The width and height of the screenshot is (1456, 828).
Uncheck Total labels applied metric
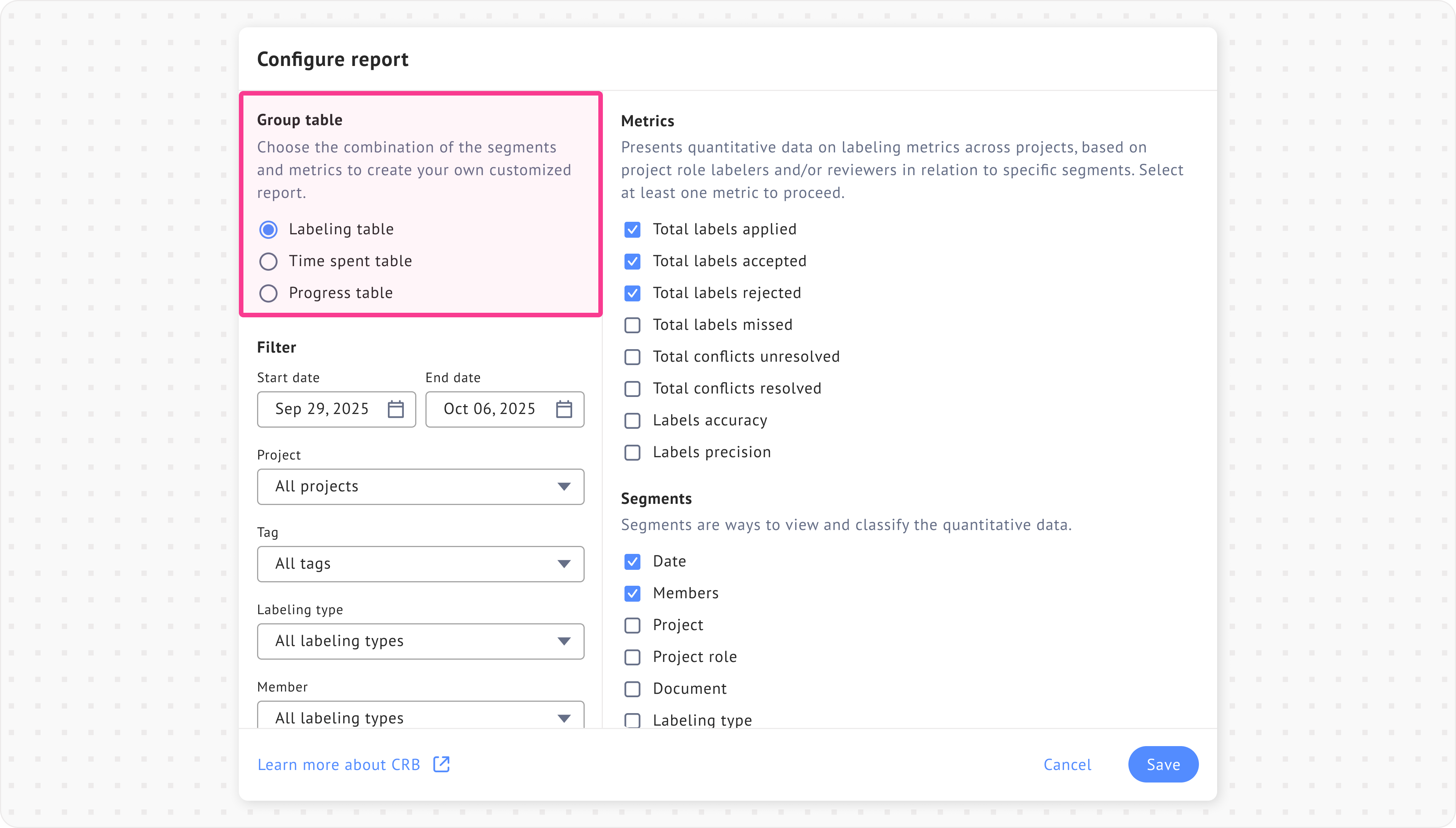(632, 229)
